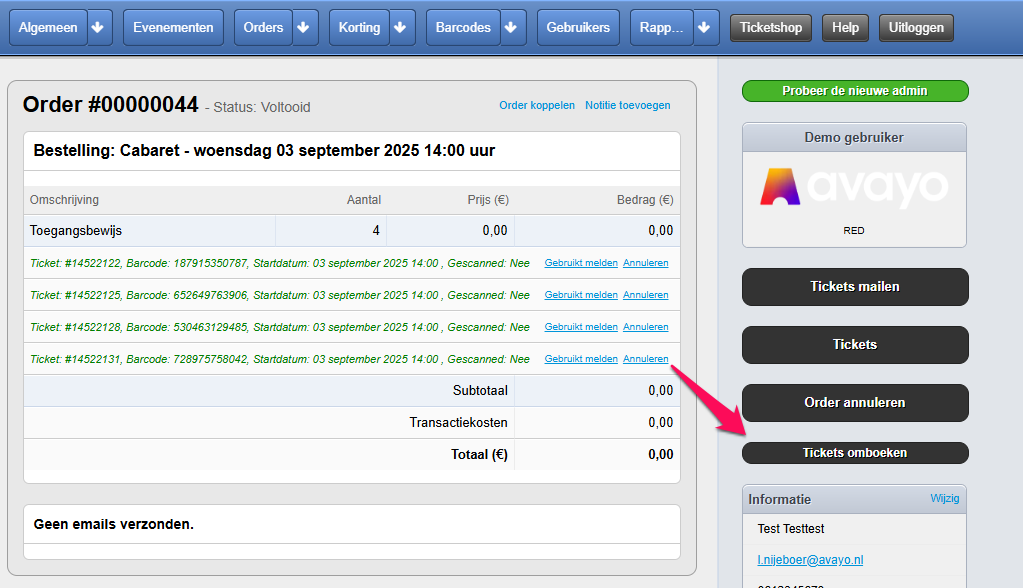Image resolution: width=1023 pixels, height=588 pixels.
Task: Open the Ticketshop
Action: [x=771, y=28]
